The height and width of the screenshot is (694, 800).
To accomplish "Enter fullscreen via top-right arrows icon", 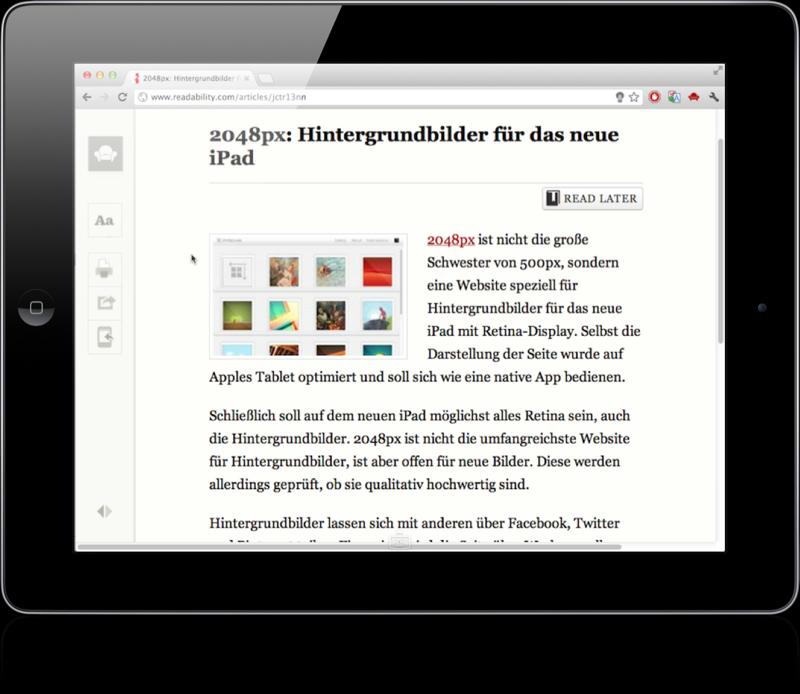I will point(717,70).
